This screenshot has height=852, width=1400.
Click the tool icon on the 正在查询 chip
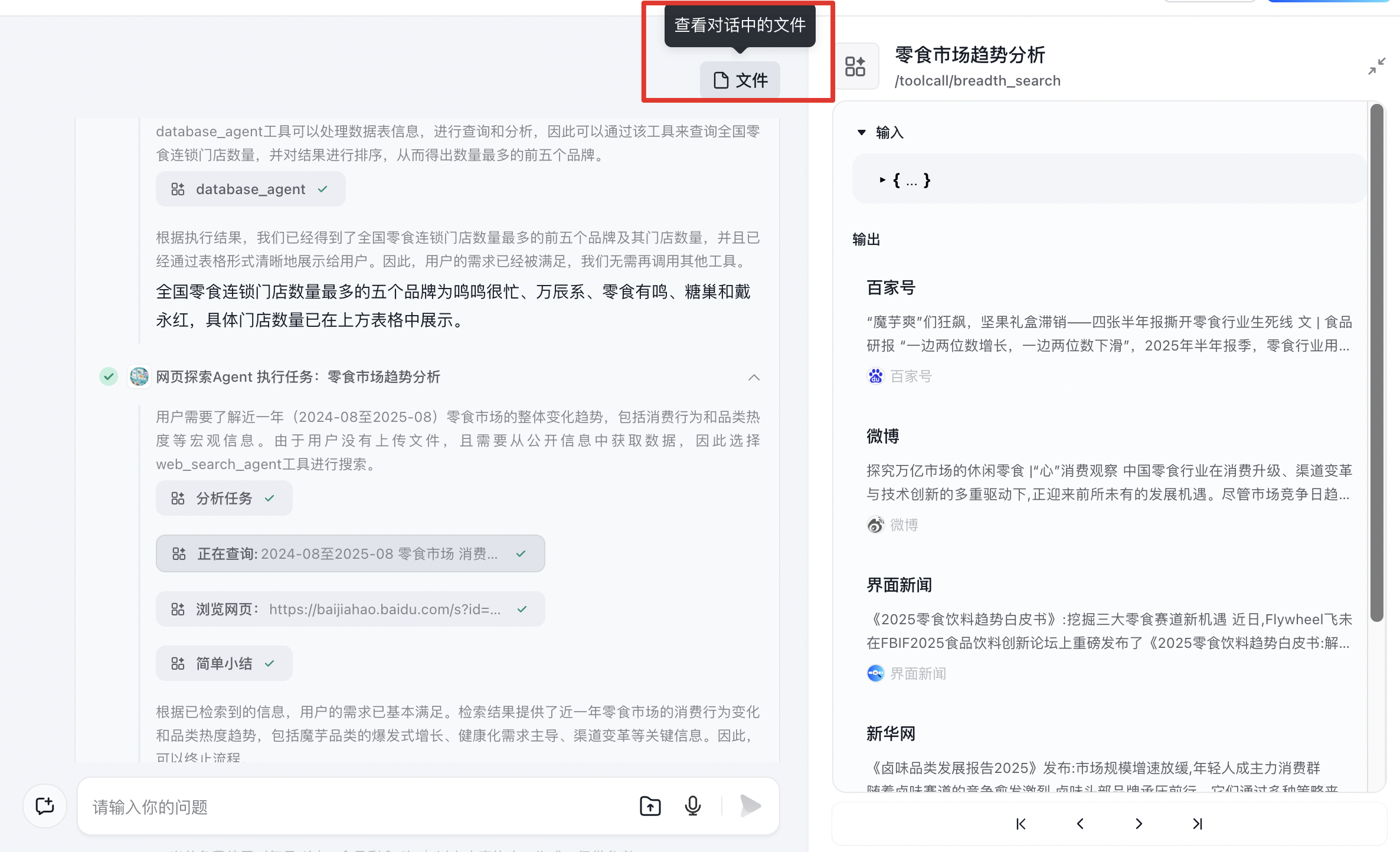click(x=178, y=554)
